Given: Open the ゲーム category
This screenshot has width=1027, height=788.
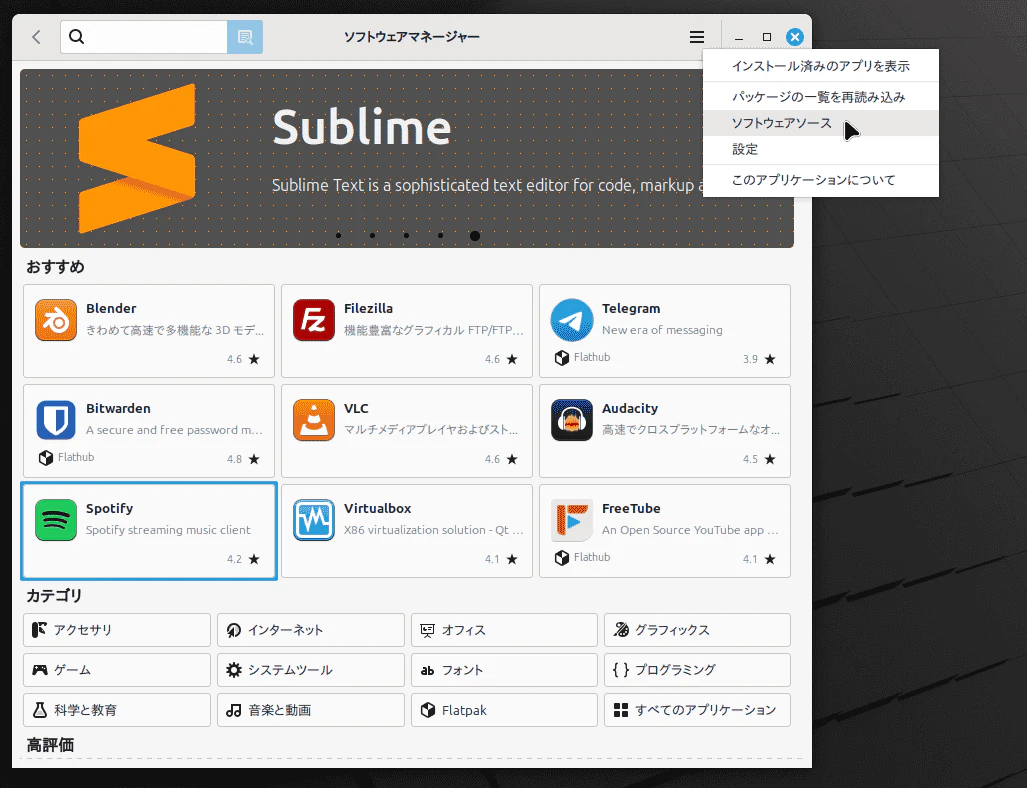Looking at the screenshot, I should (117, 670).
